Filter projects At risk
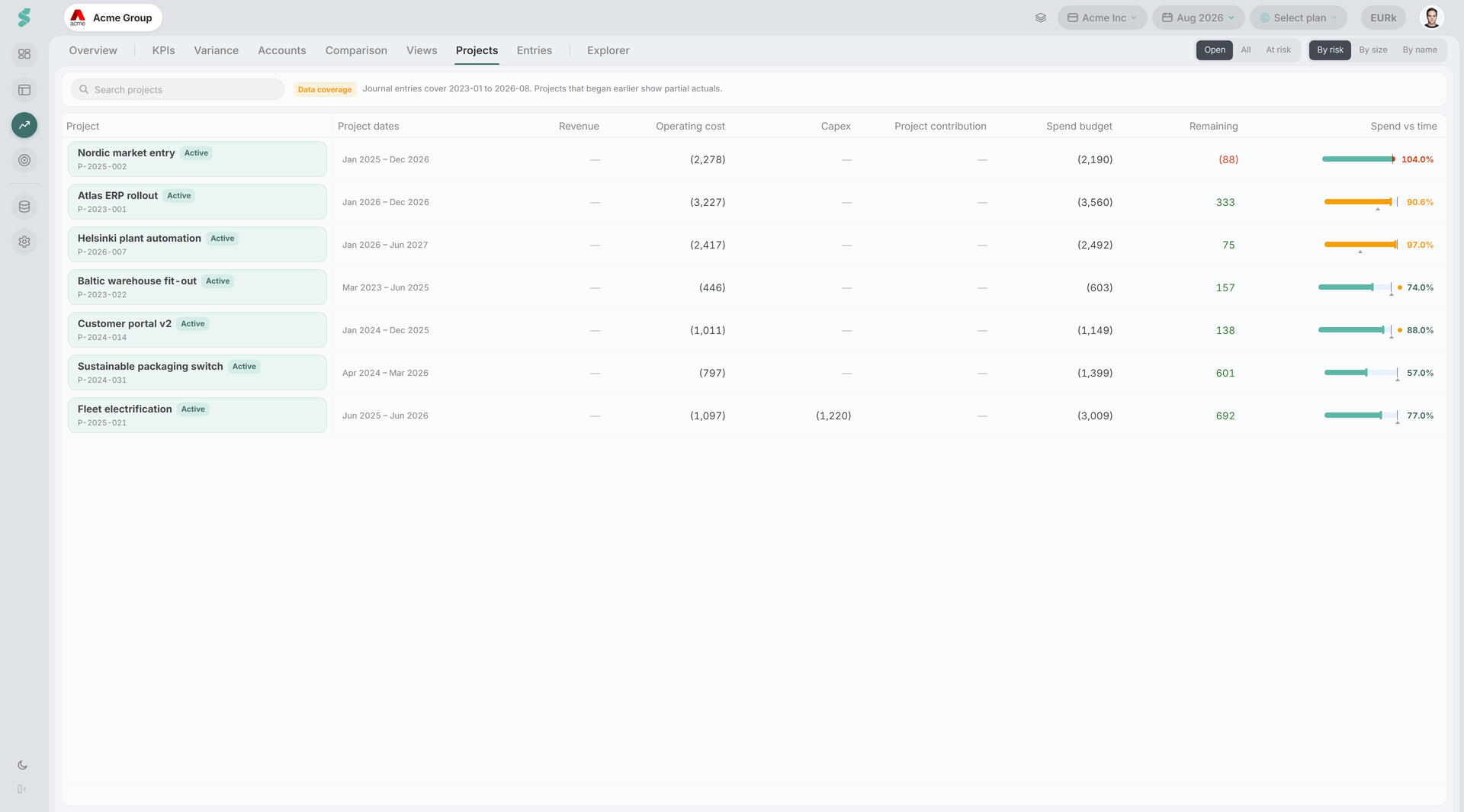1464x812 pixels. pos(1279,50)
